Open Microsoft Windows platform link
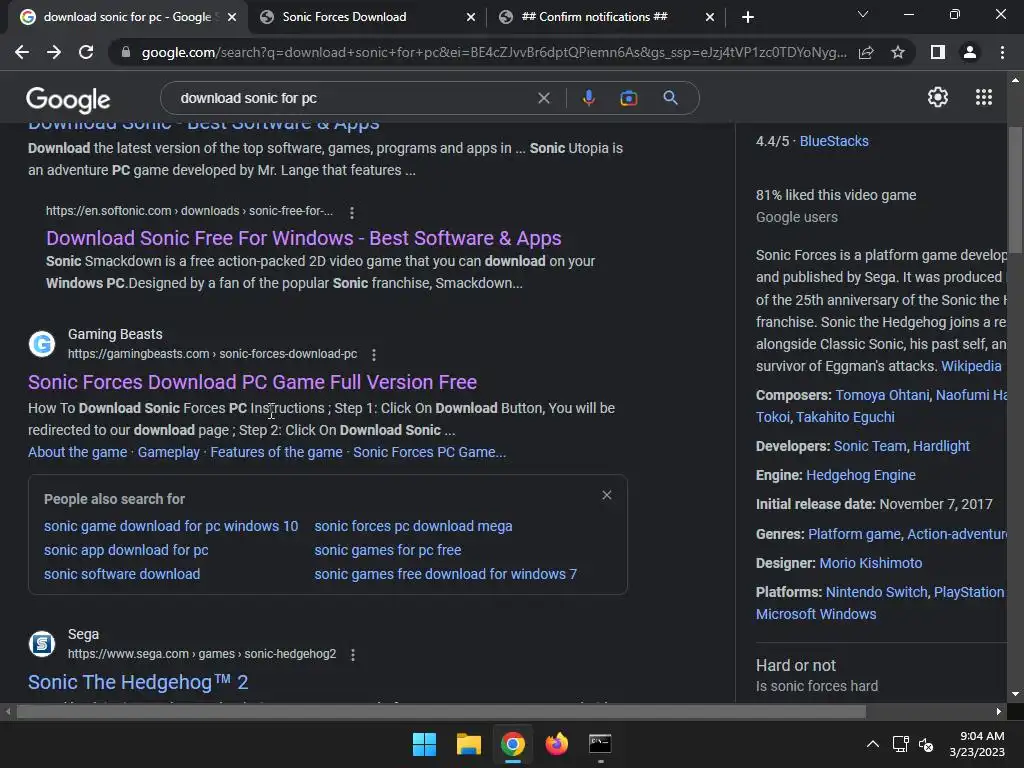Image resolution: width=1024 pixels, height=768 pixels. point(816,614)
